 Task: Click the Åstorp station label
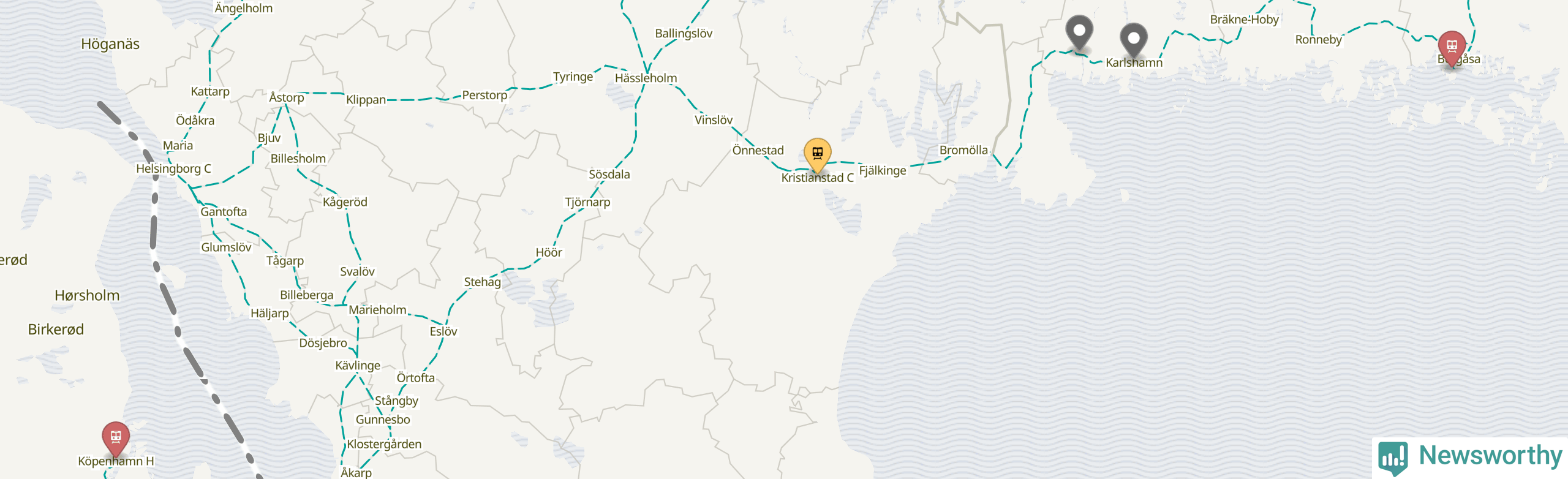287,97
